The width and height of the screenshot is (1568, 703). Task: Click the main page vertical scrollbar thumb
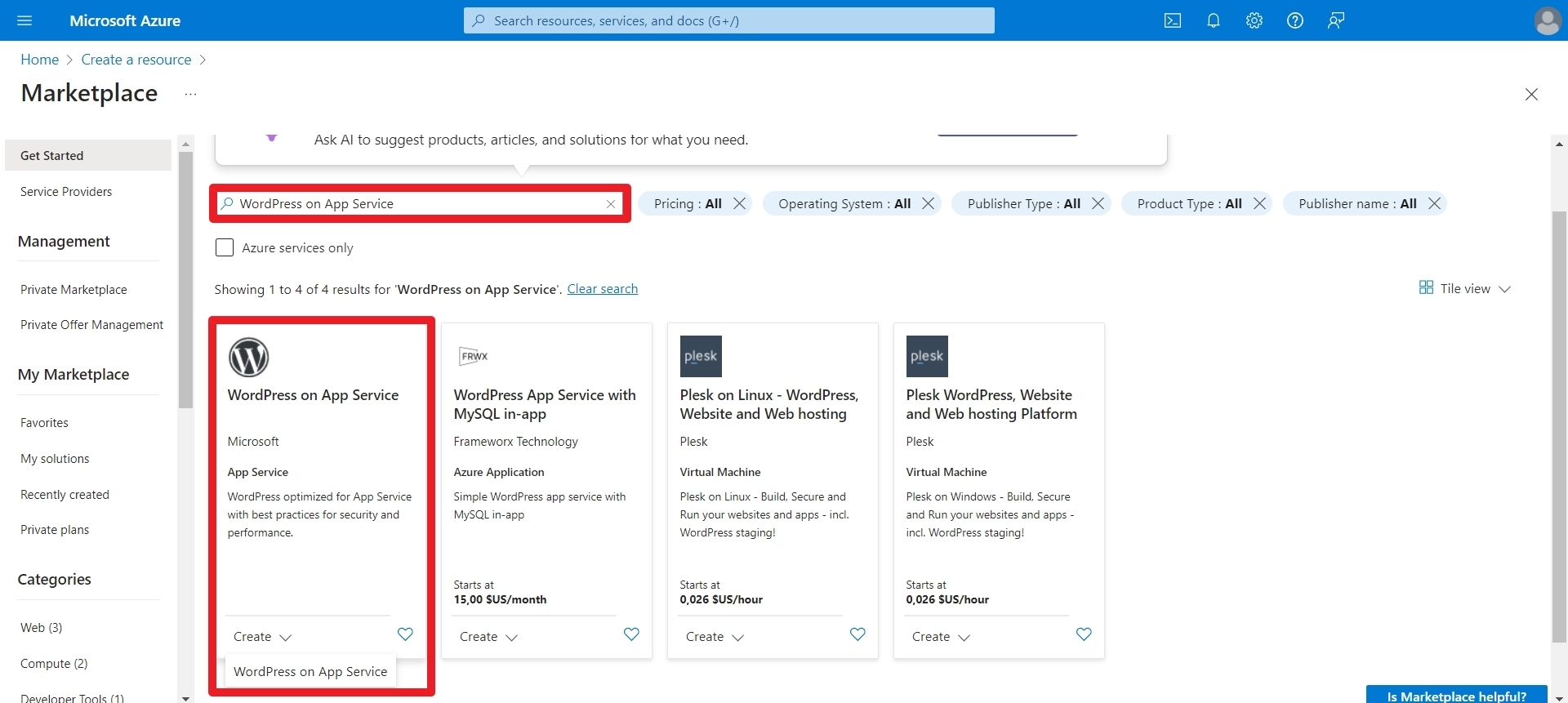tap(1559, 427)
